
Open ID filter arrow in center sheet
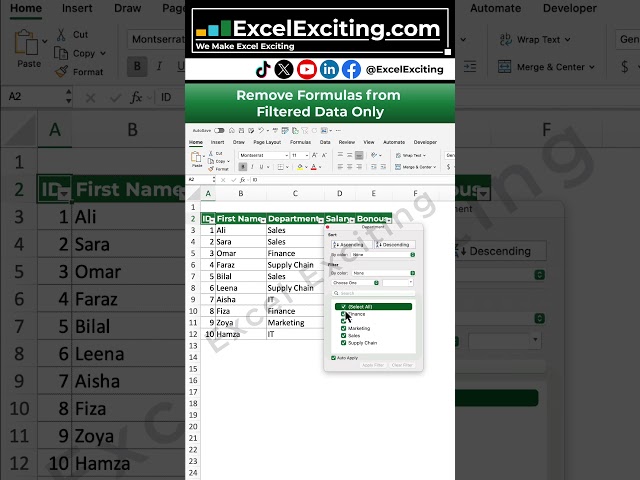tap(212, 220)
